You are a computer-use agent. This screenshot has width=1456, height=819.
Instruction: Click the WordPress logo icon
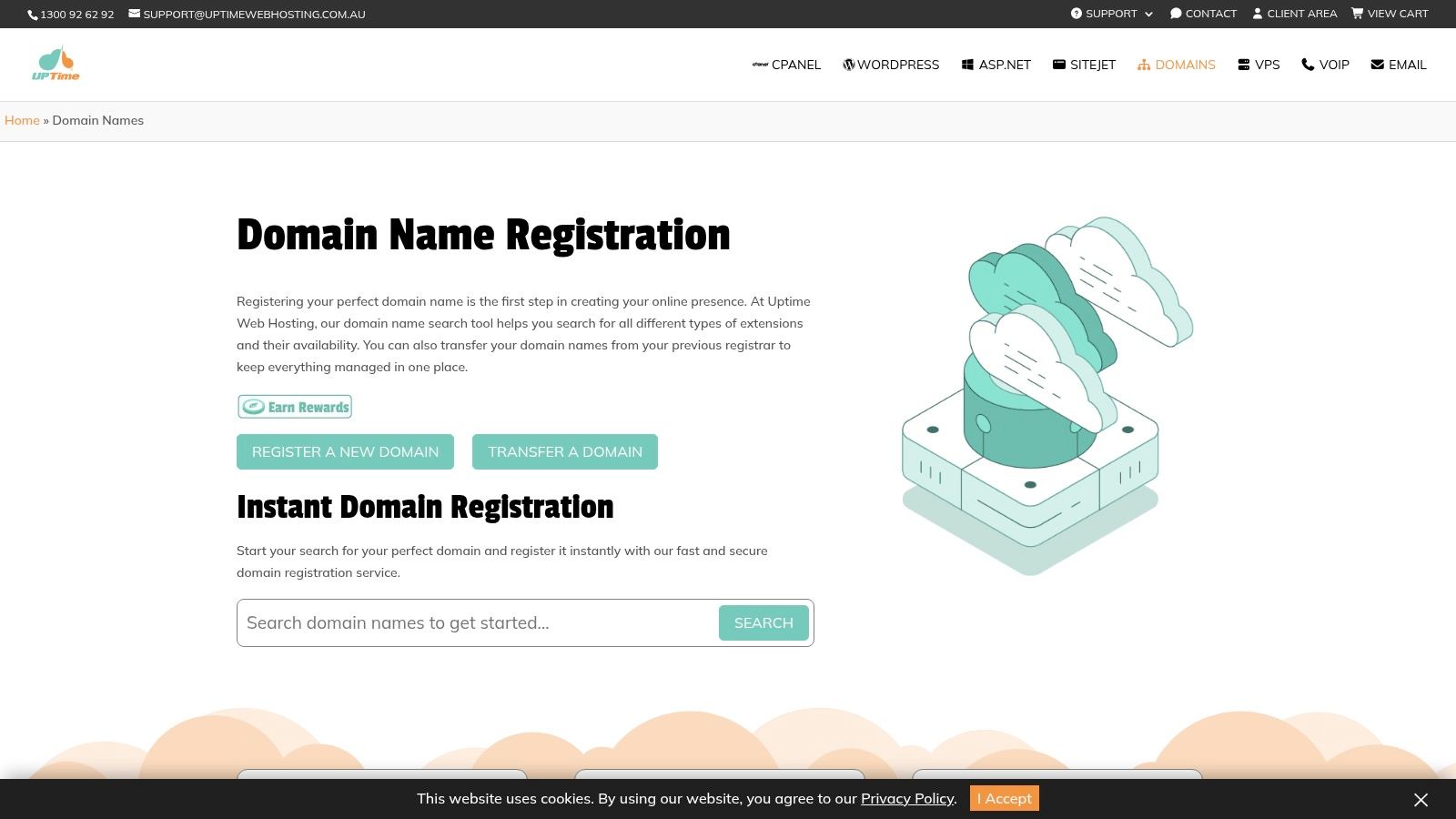click(849, 65)
